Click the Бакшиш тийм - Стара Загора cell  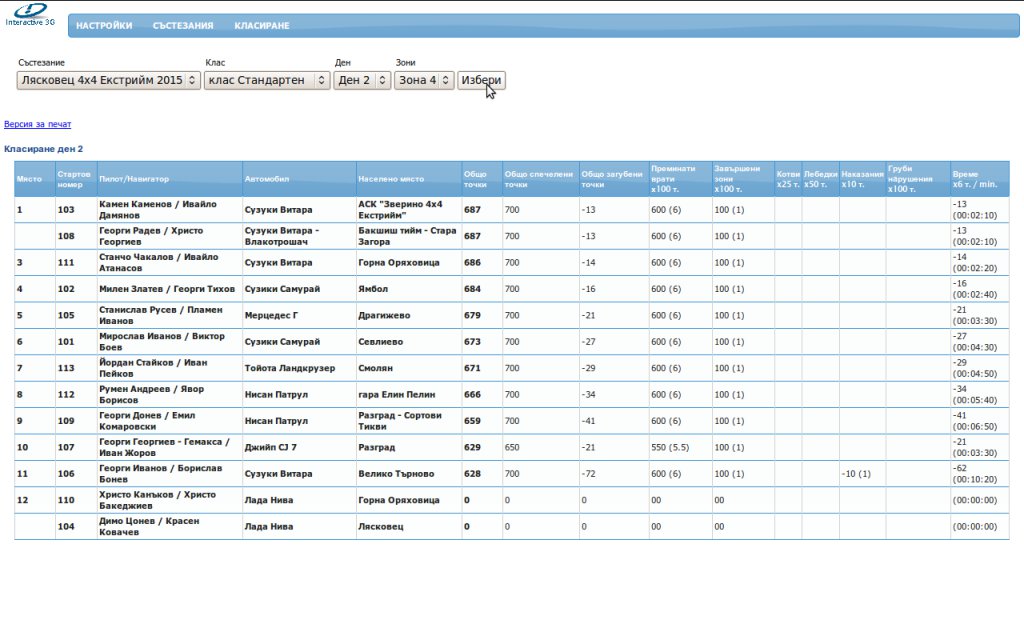tap(407, 236)
